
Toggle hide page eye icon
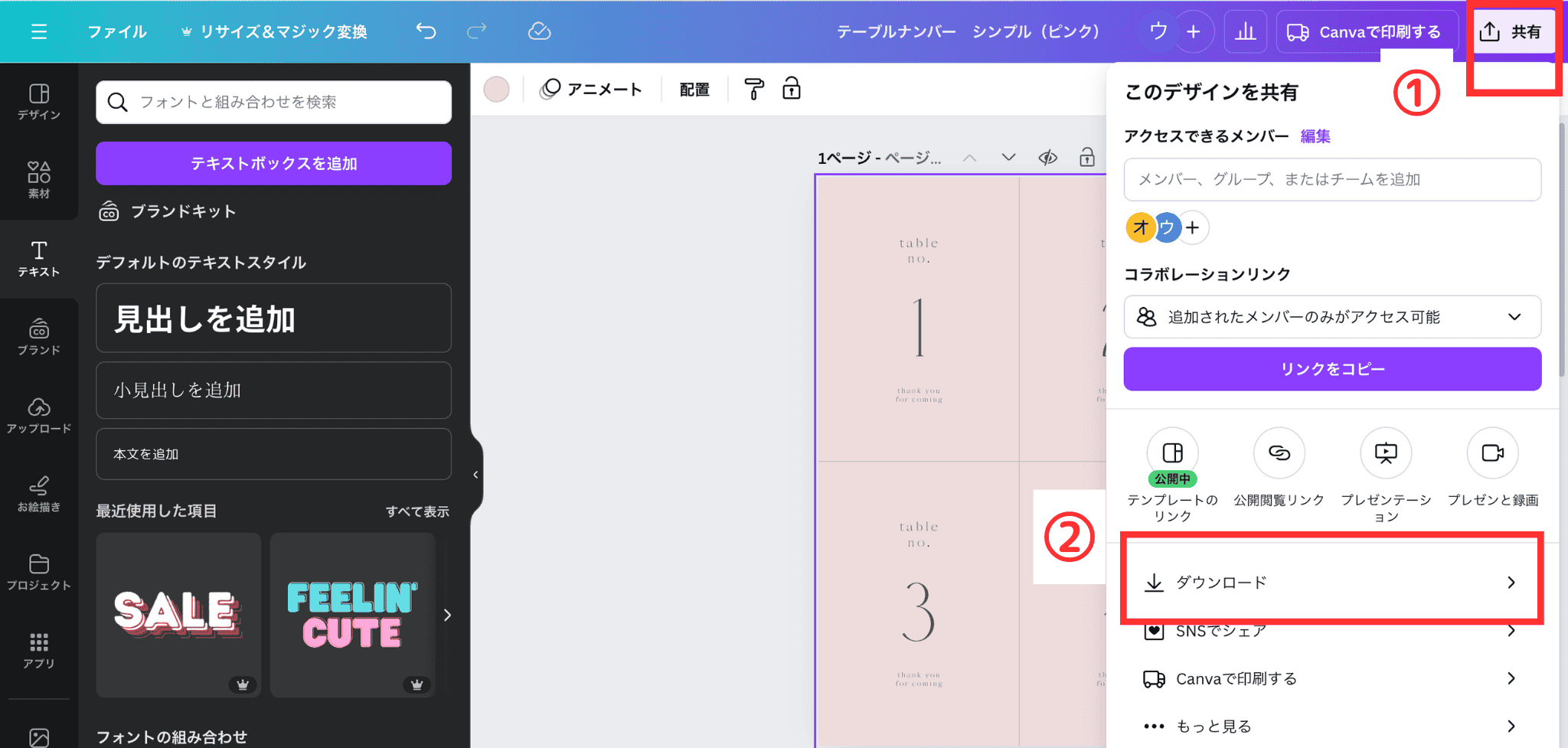pos(1047,158)
